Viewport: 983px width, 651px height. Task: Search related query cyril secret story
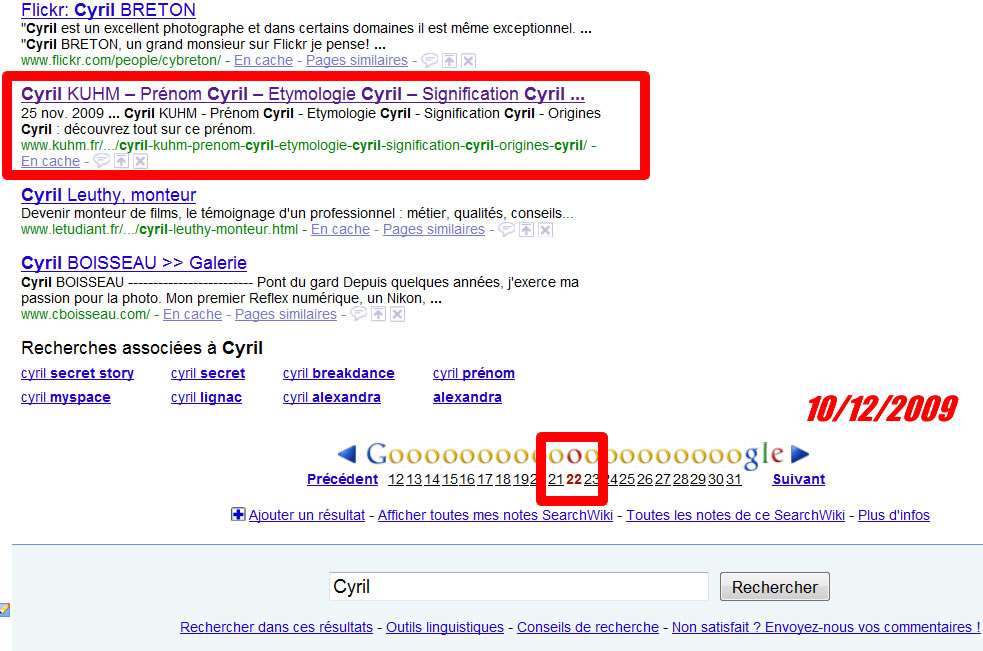tap(77, 373)
